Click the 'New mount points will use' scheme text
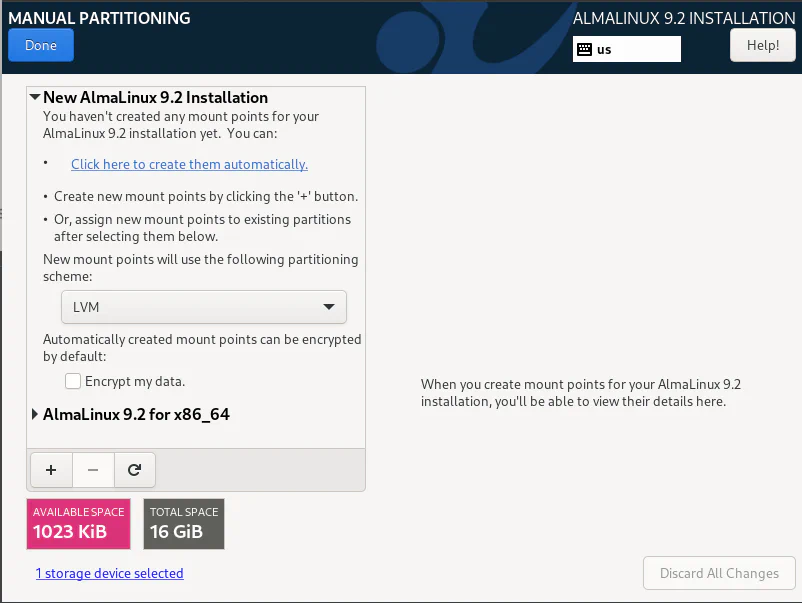The width and height of the screenshot is (802, 603). tap(200, 267)
